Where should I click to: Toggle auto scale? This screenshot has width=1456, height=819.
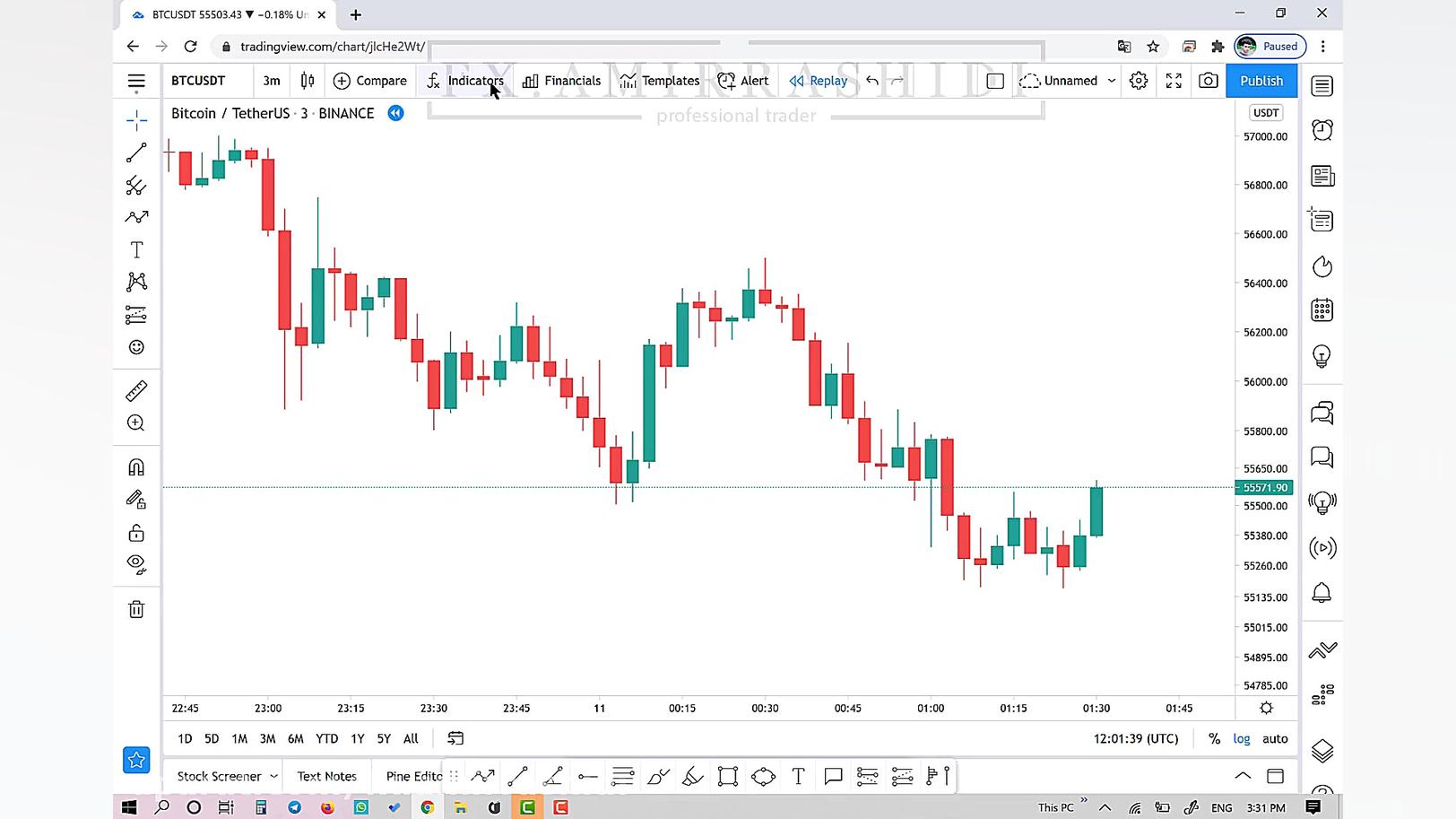point(1275,739)
